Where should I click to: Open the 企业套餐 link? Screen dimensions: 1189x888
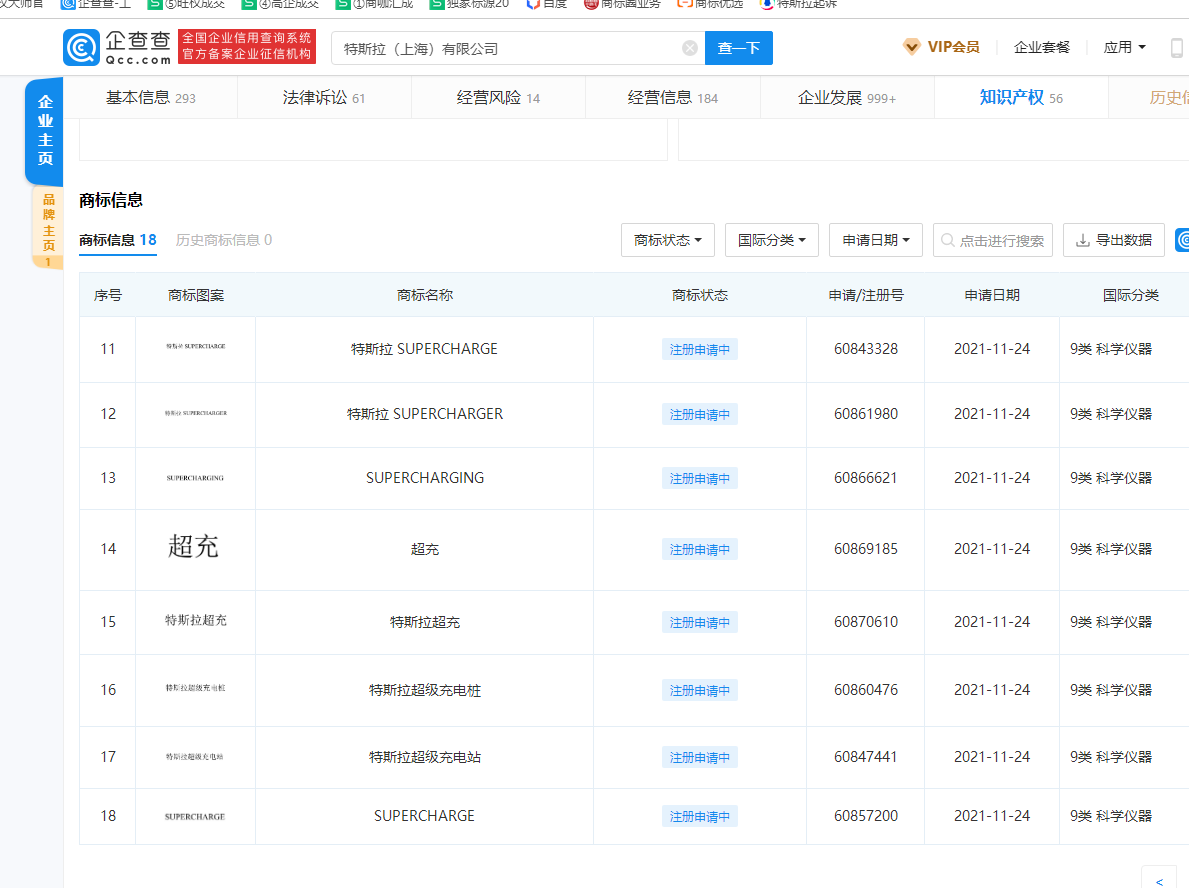click(1041, 47)
